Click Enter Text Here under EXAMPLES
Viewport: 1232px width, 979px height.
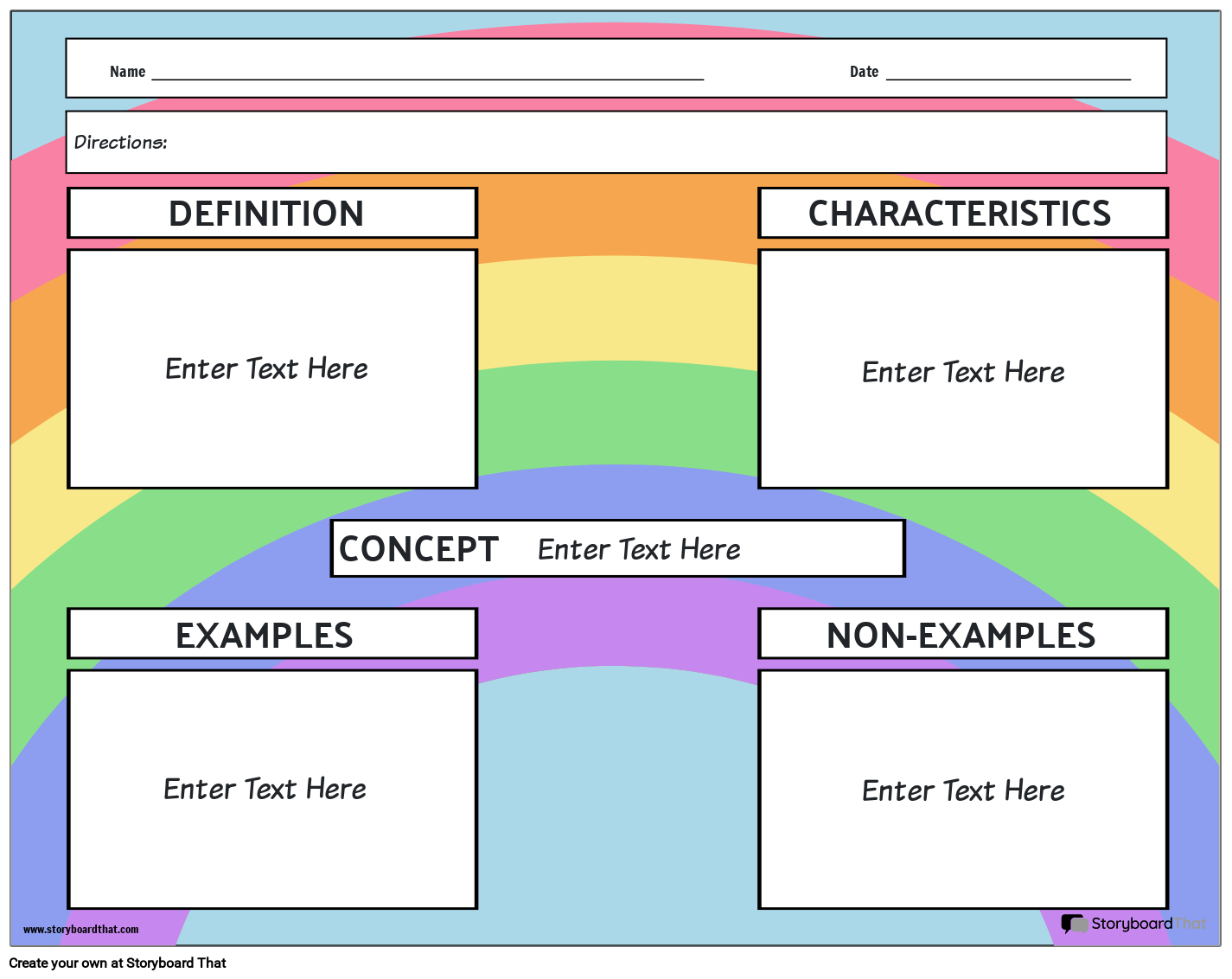265,789
